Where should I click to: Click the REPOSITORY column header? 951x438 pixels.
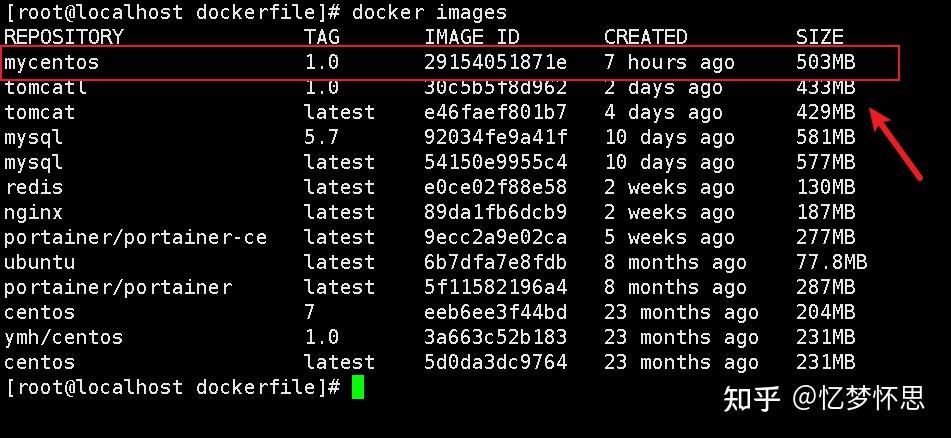[x=63, y=37]
